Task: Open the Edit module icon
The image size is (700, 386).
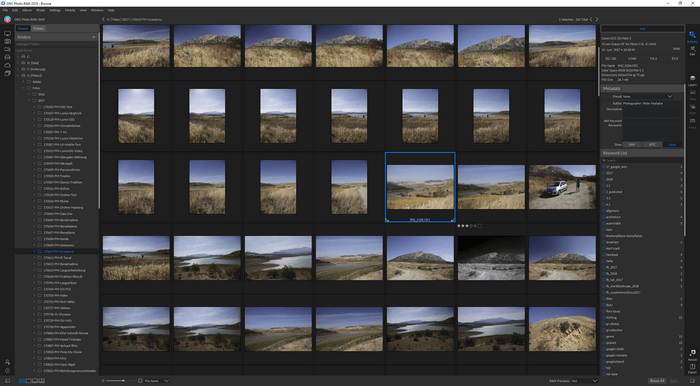Action: tap(692, 49)
